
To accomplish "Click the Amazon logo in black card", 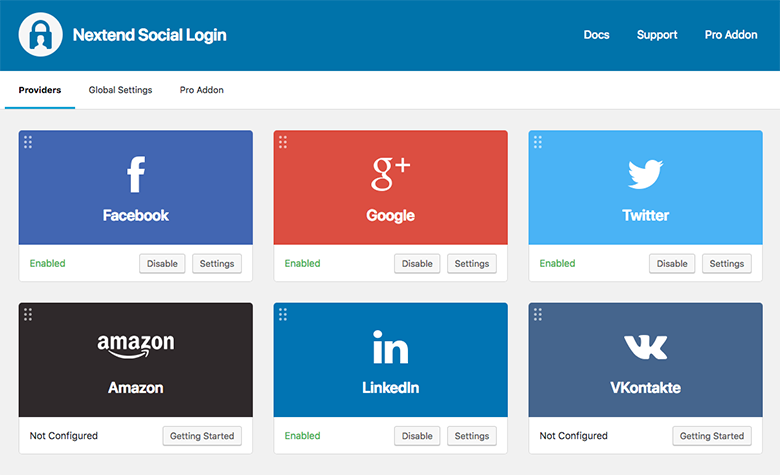I will pyautogui.click(x=136, y=346).
